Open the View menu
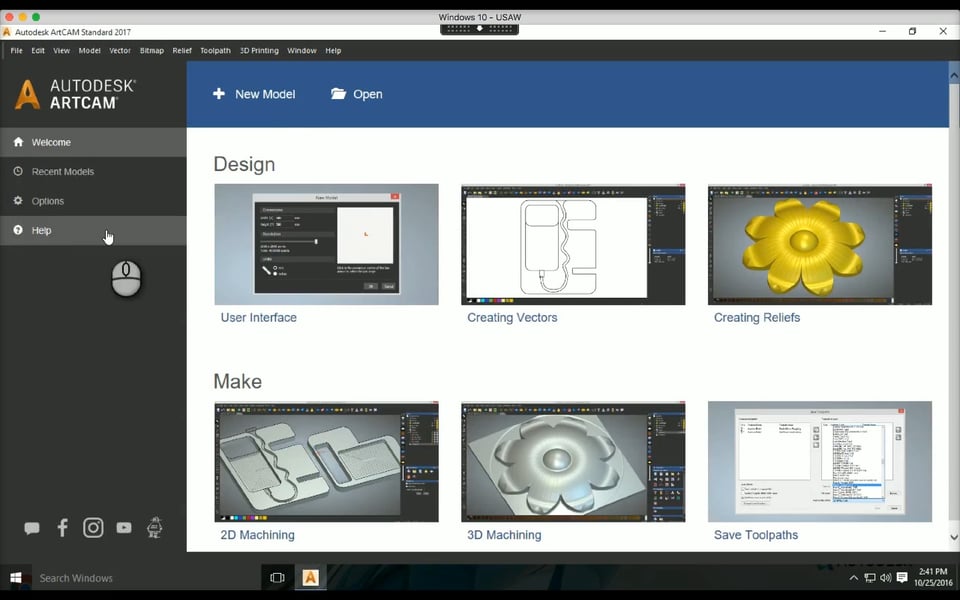 click(x=61, y=51)
